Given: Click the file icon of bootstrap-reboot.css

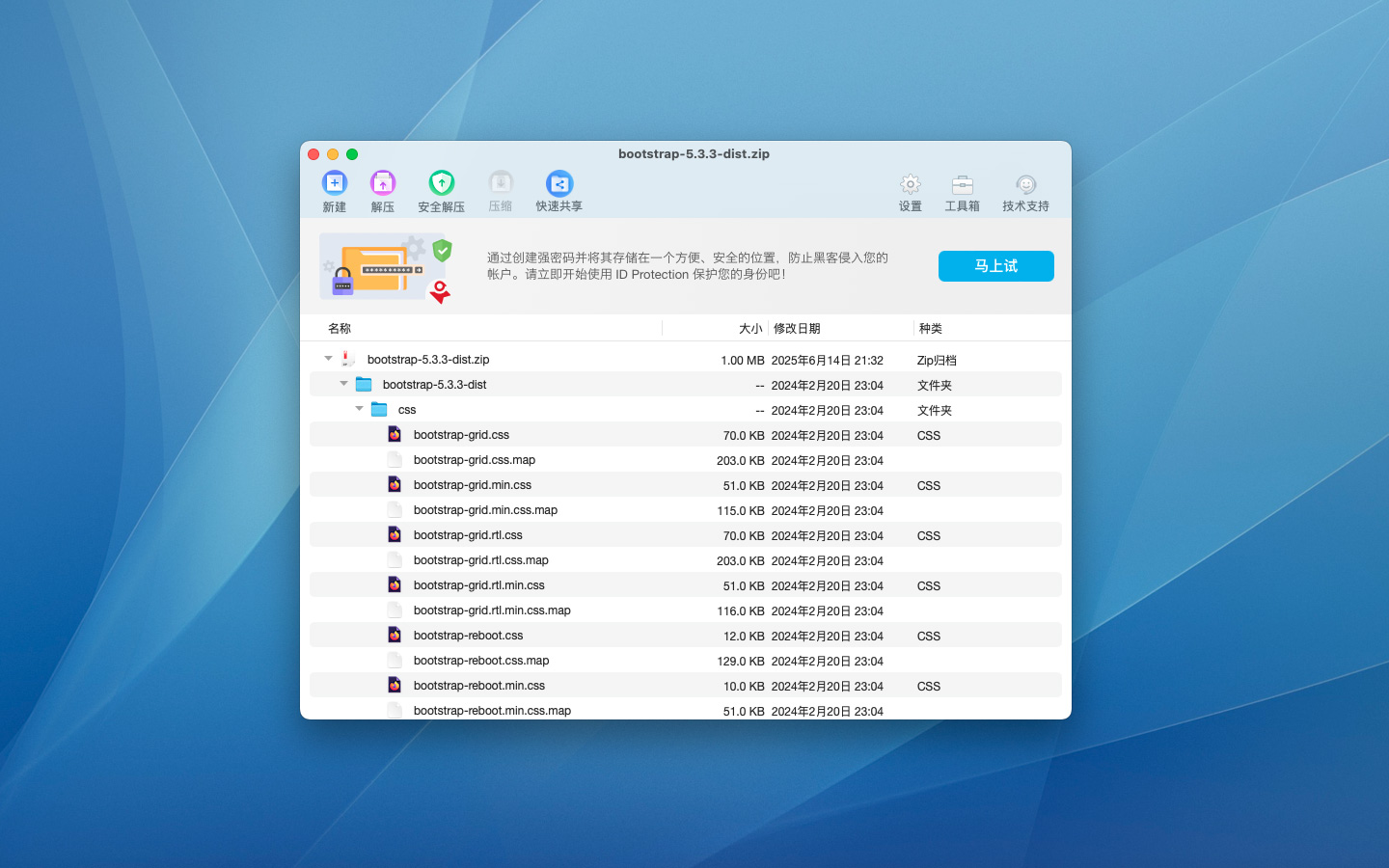Looking at the screenshot, I should (395, 635).
